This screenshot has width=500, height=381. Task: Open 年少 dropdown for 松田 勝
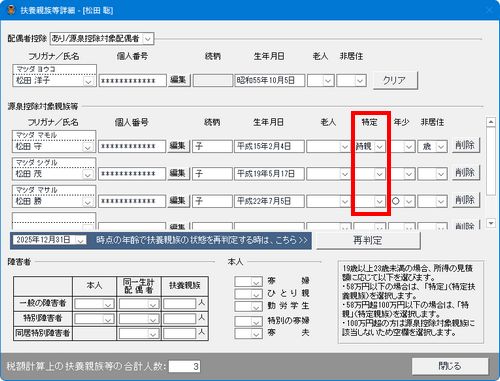tap(409, 201)
